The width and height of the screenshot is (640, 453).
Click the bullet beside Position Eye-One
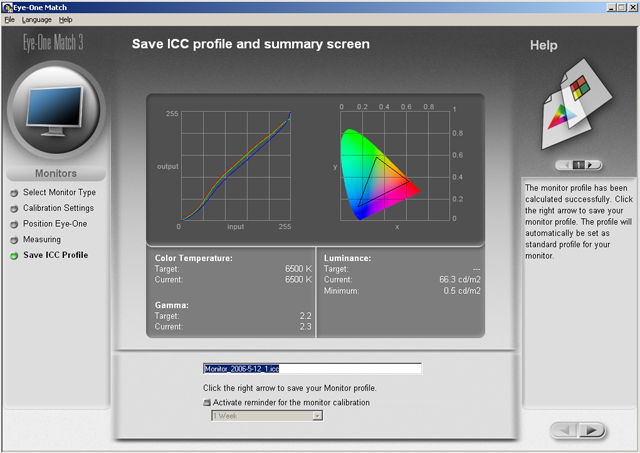point(14,224)
